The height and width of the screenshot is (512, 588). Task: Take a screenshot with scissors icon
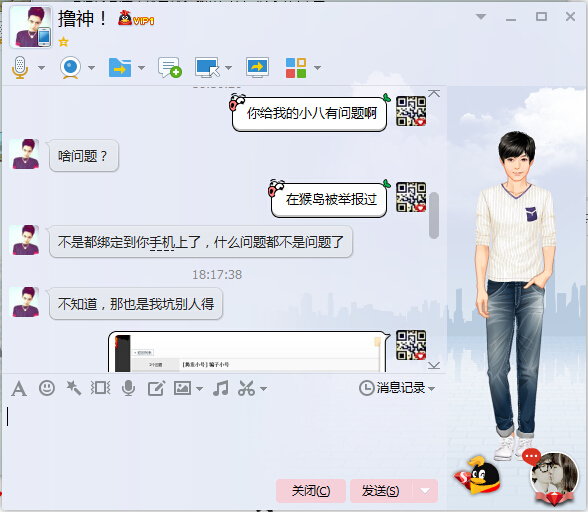pos(246,388)
